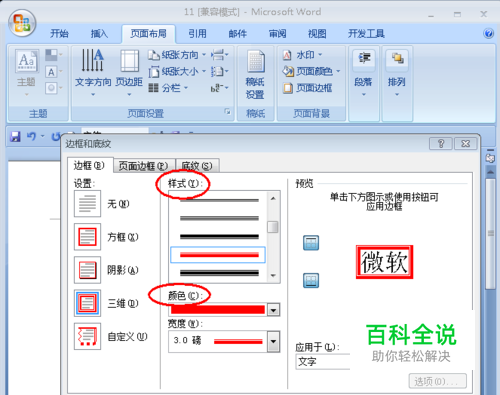Viewport: 500px width, 395px height.
Task: Open 水印 watermark dropdown
Action: click(303, 55)
